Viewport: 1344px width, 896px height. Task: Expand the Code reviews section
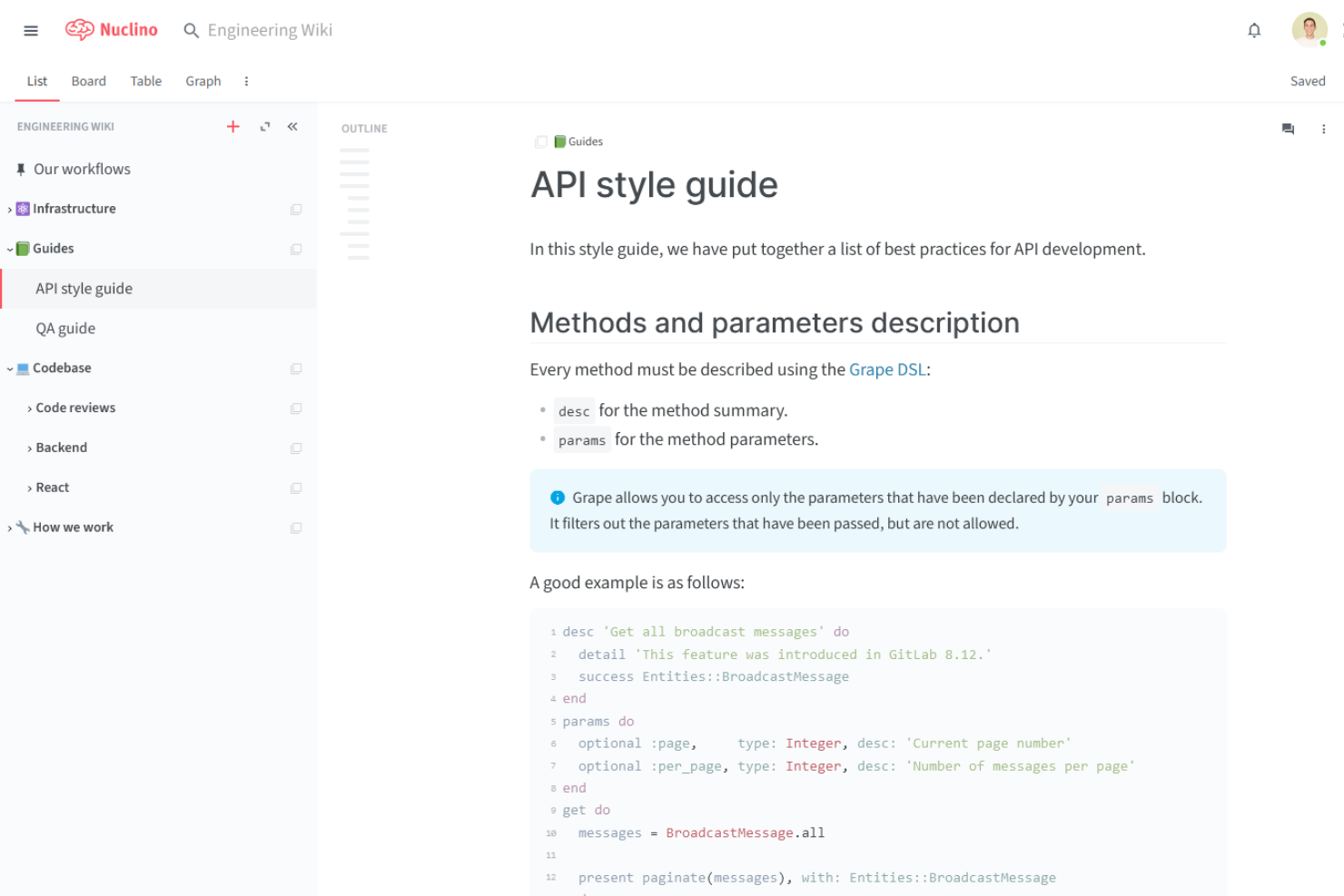[30, 409]
